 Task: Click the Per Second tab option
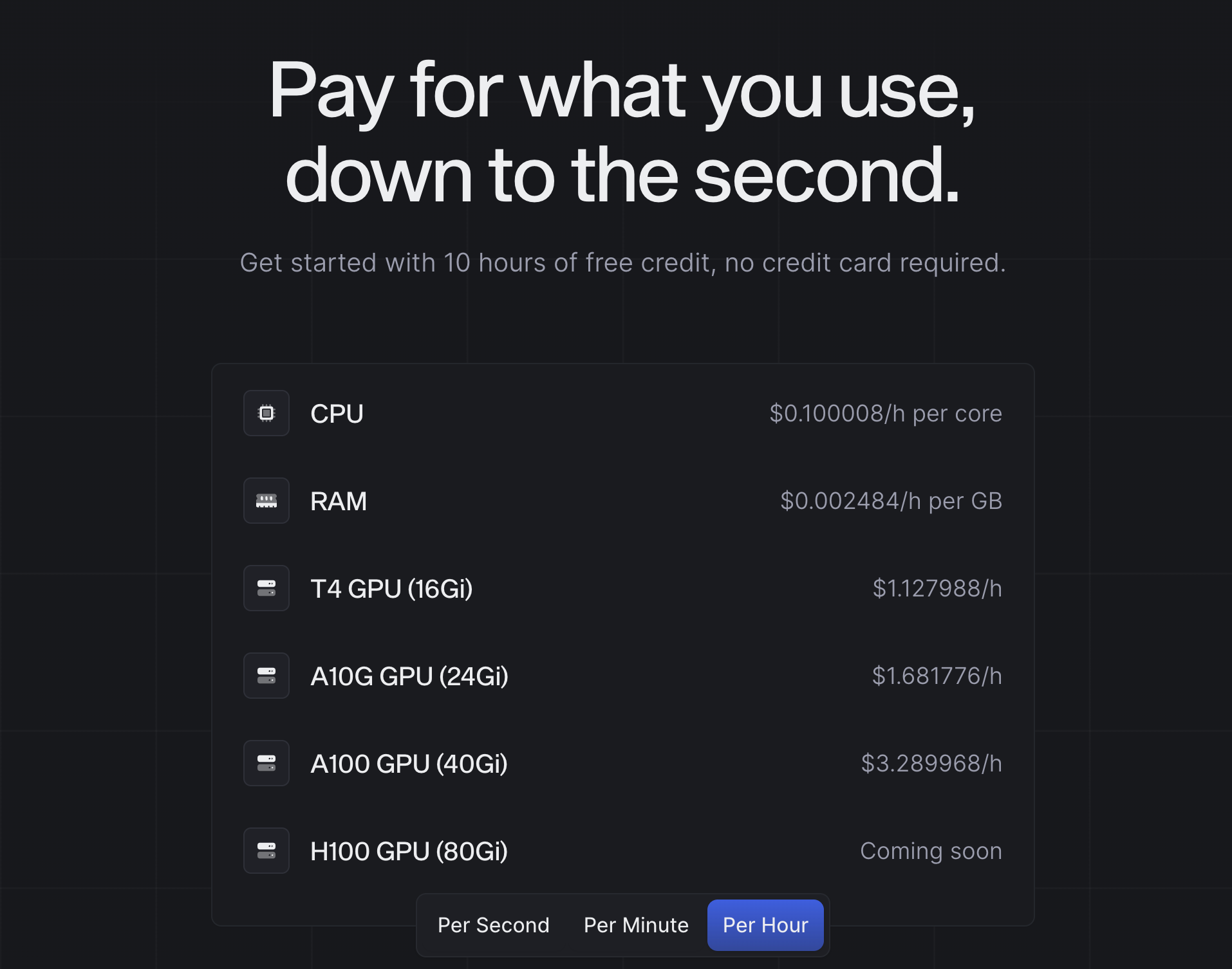[x=492, y=925]
